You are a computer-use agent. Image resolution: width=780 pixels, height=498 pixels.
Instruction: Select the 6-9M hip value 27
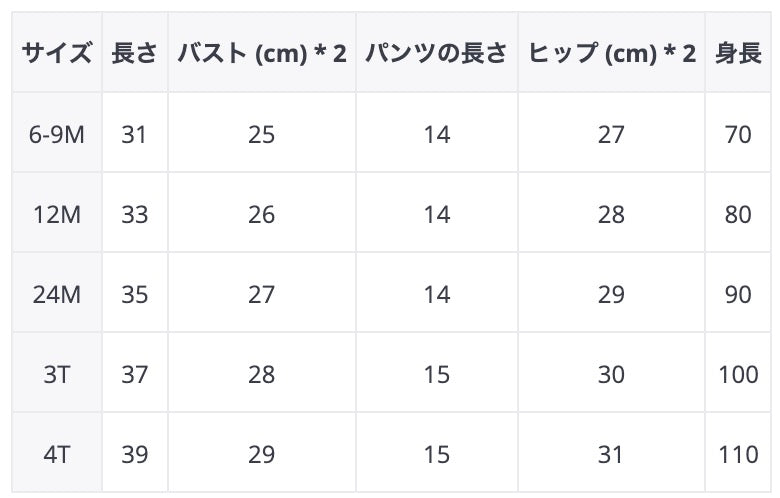point(611,134)
